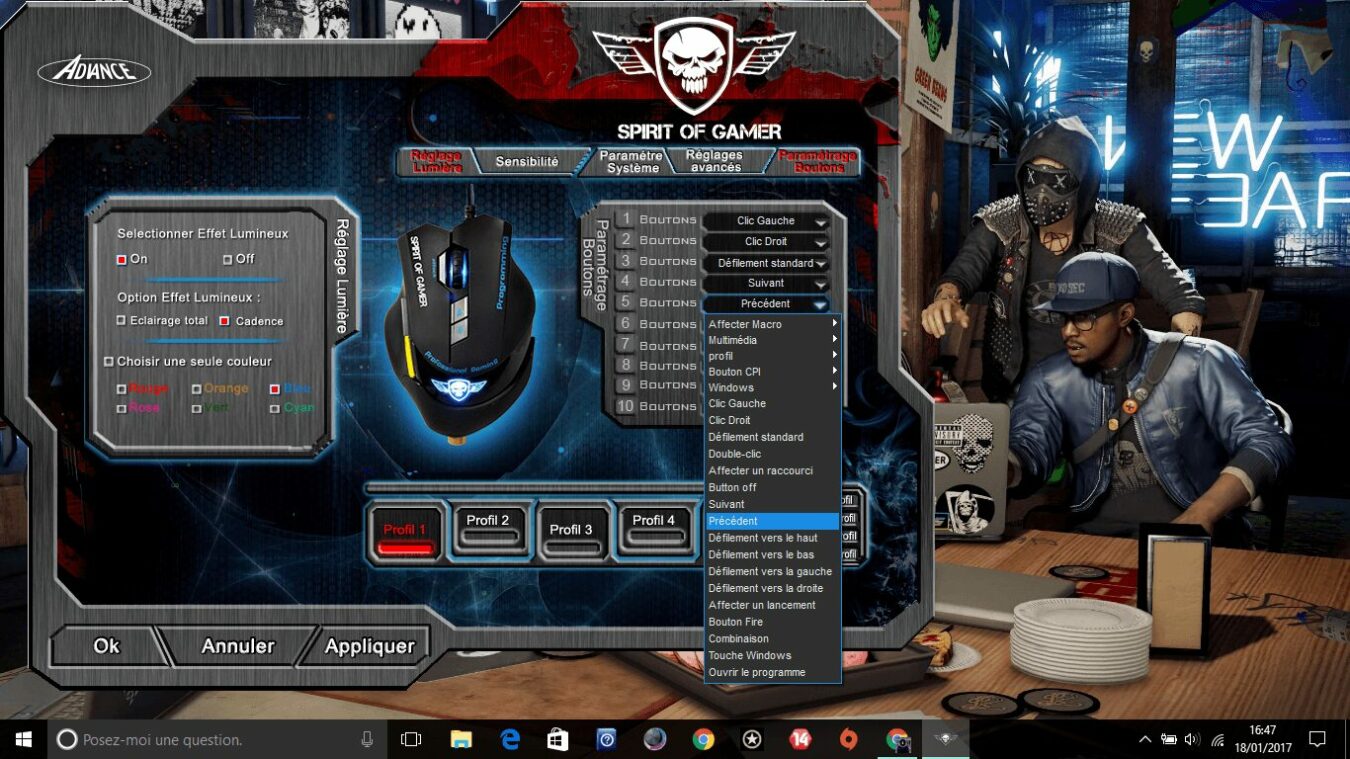The width and height of the screenshot is (1350, 759).
Task: Select the Eclairage total option
Action: [122, 321]
